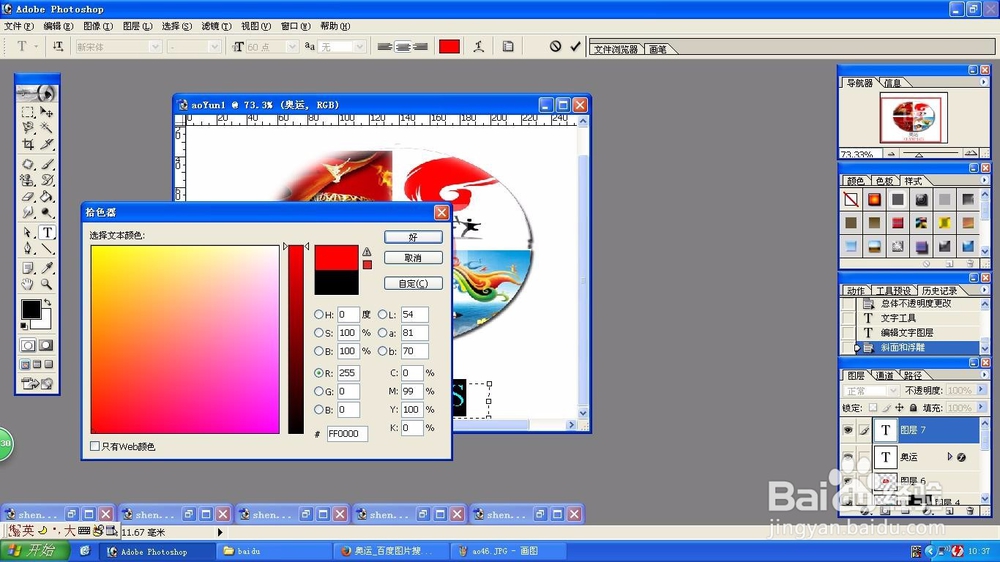
Task: Select the Notes tool
Action: coord(27,268)
